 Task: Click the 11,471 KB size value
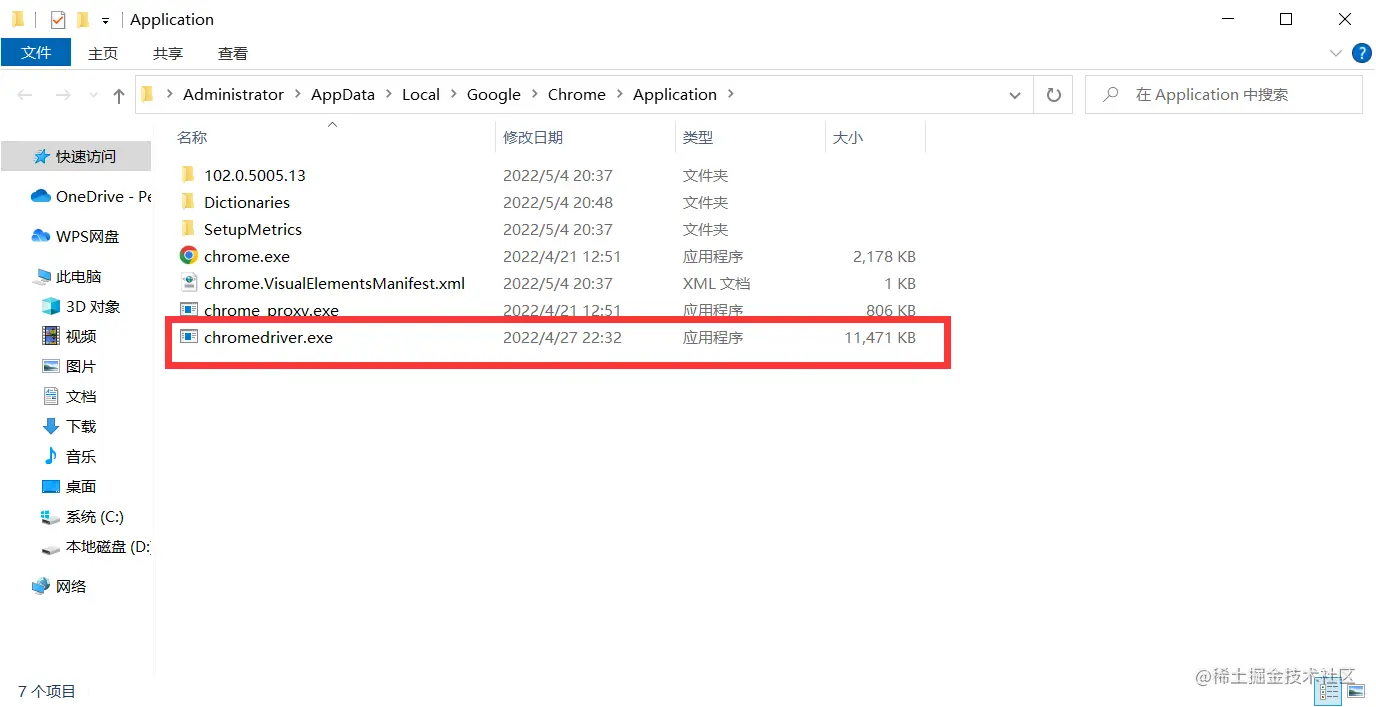(x=880, y=338)
